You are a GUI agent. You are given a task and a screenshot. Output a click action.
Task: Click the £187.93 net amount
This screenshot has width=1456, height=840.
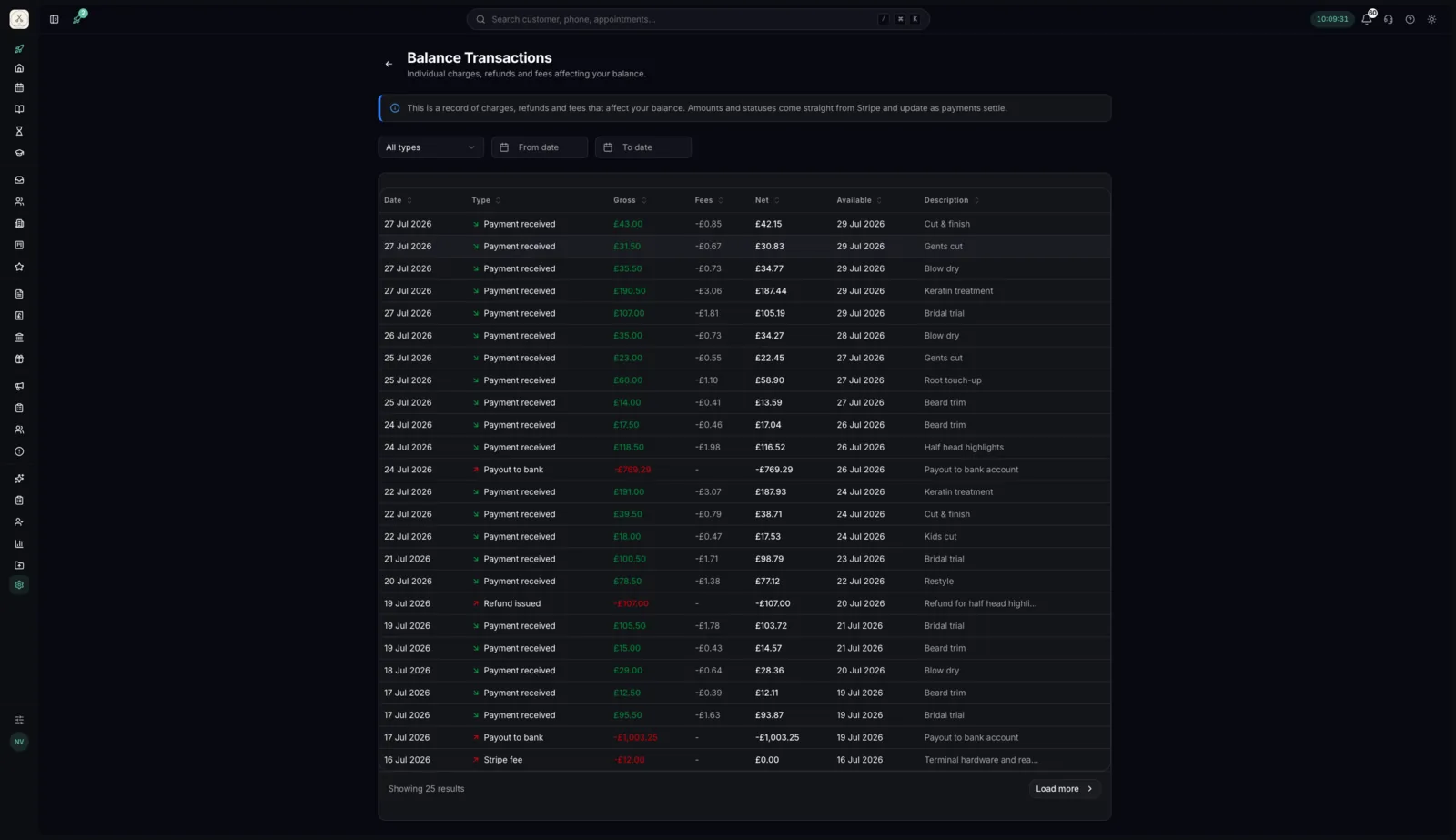(771, 492)
